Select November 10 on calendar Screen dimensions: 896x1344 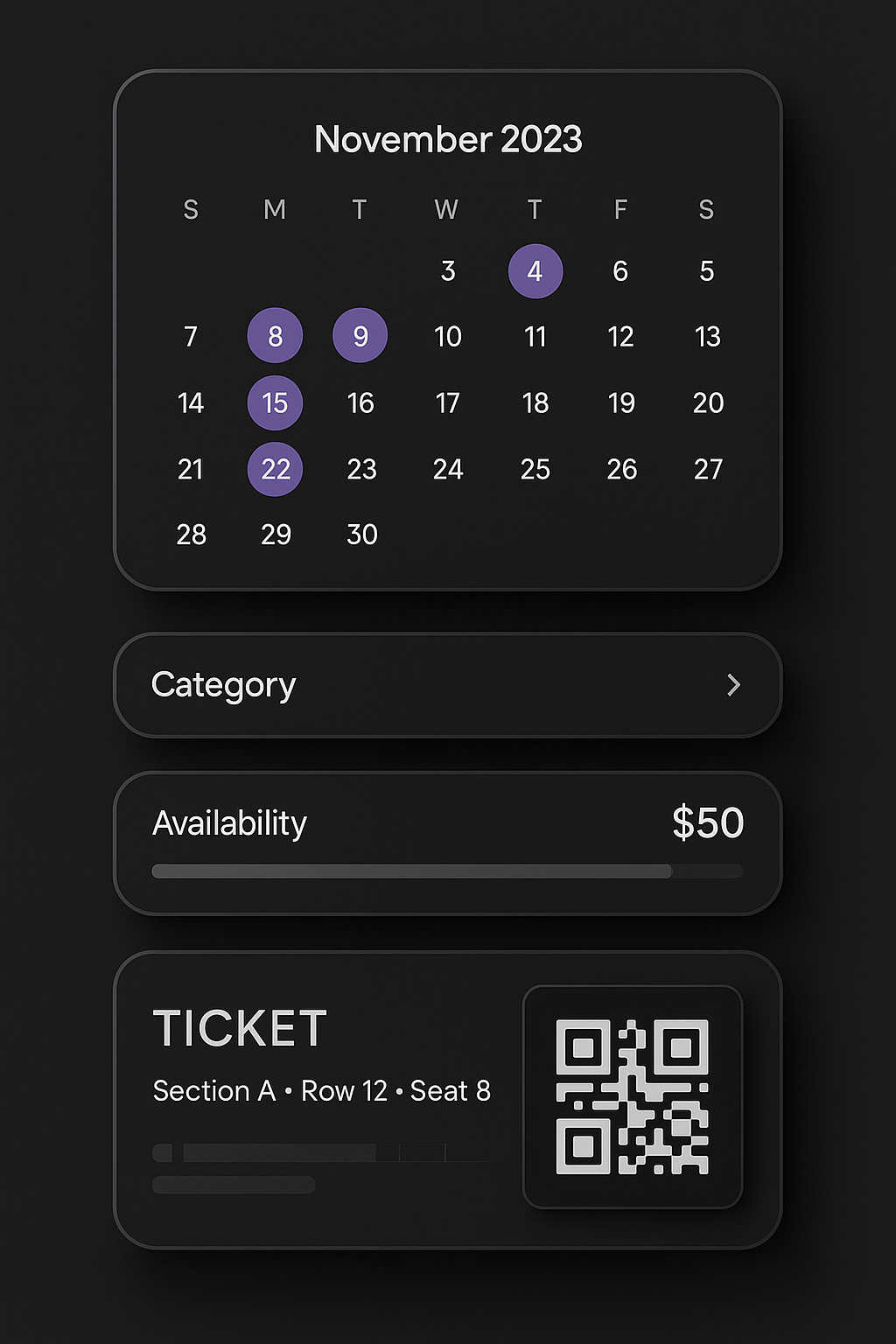coord(447,337)
